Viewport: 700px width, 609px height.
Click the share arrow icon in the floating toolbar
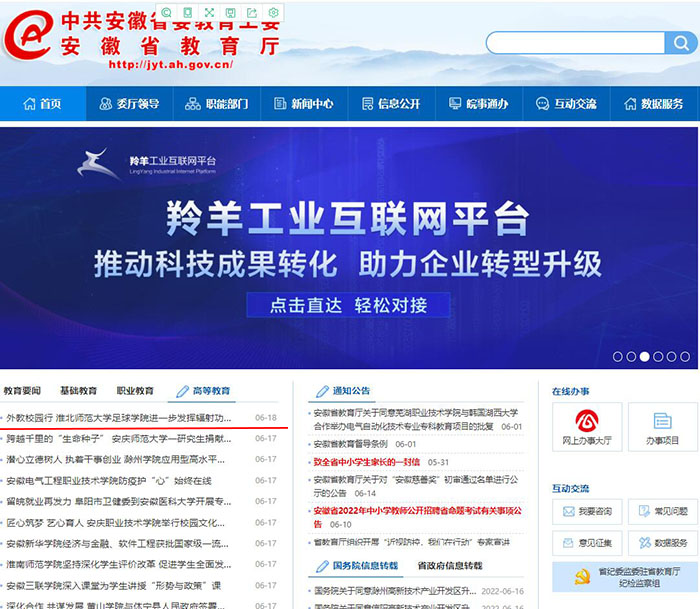(252, 13)
